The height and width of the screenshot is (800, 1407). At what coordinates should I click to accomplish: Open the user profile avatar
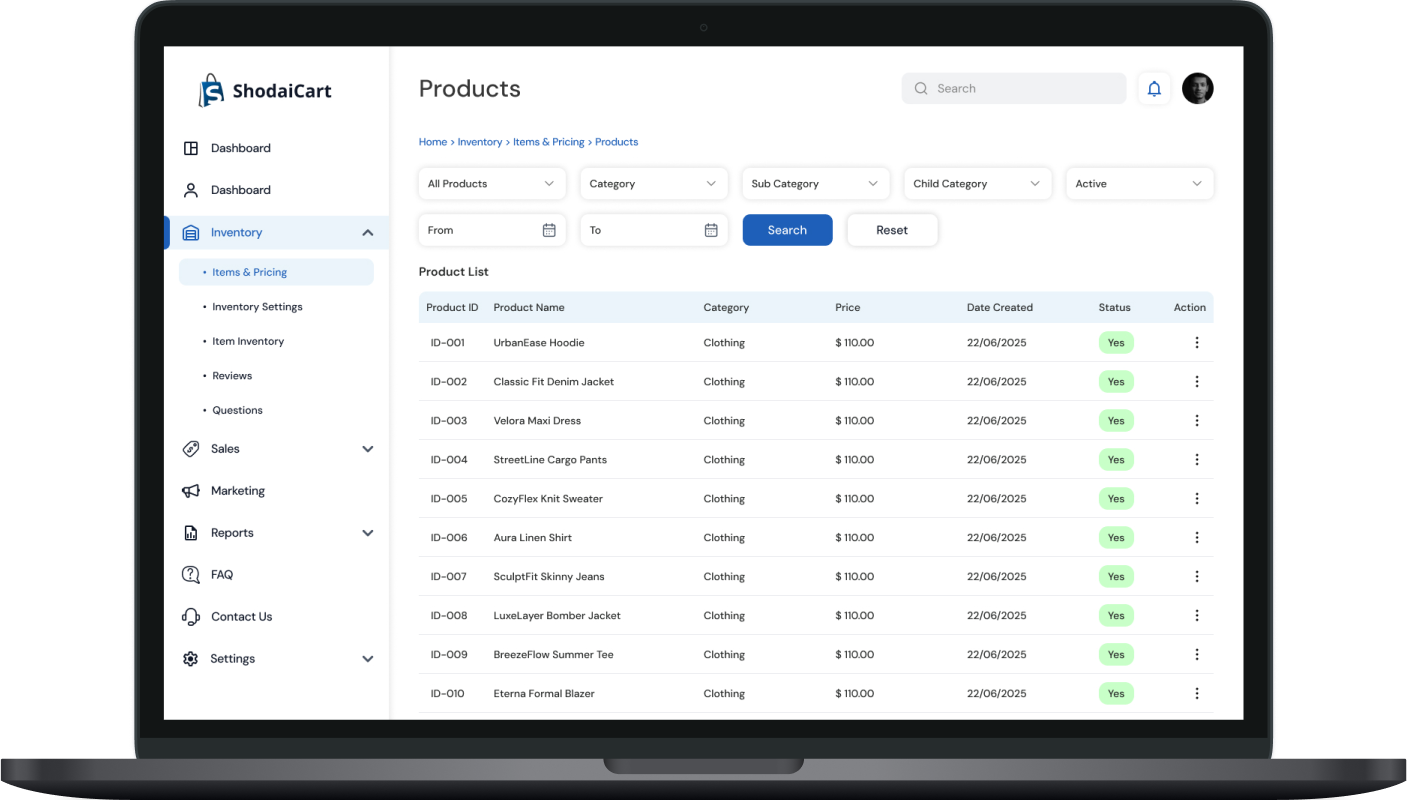pyautogui.click(x=1197, y=89)
